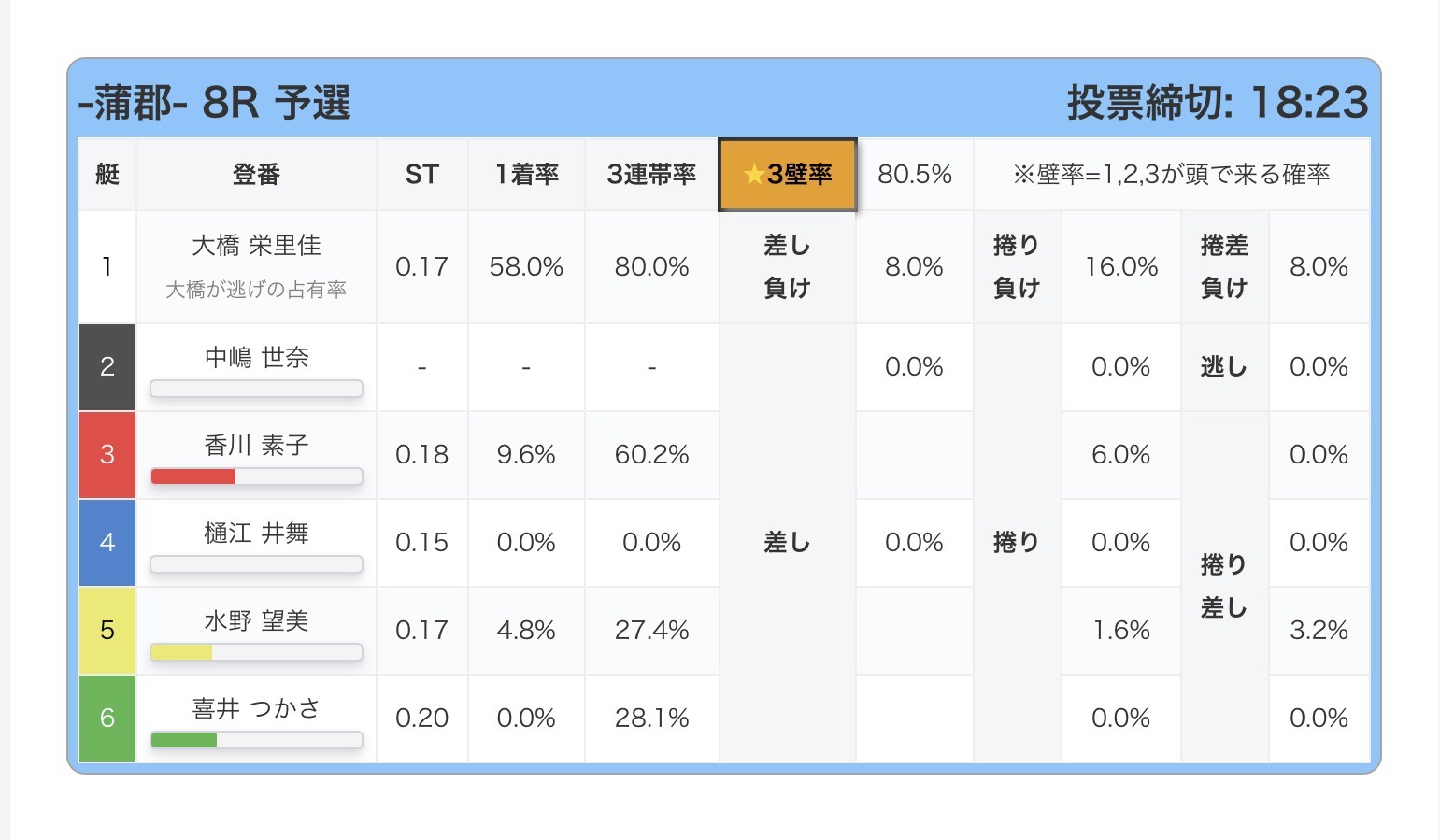Select boat number 3 red cell
The width and height of the screenshot is (1440, 840).
pyautogui.click(x=107, y=455)
